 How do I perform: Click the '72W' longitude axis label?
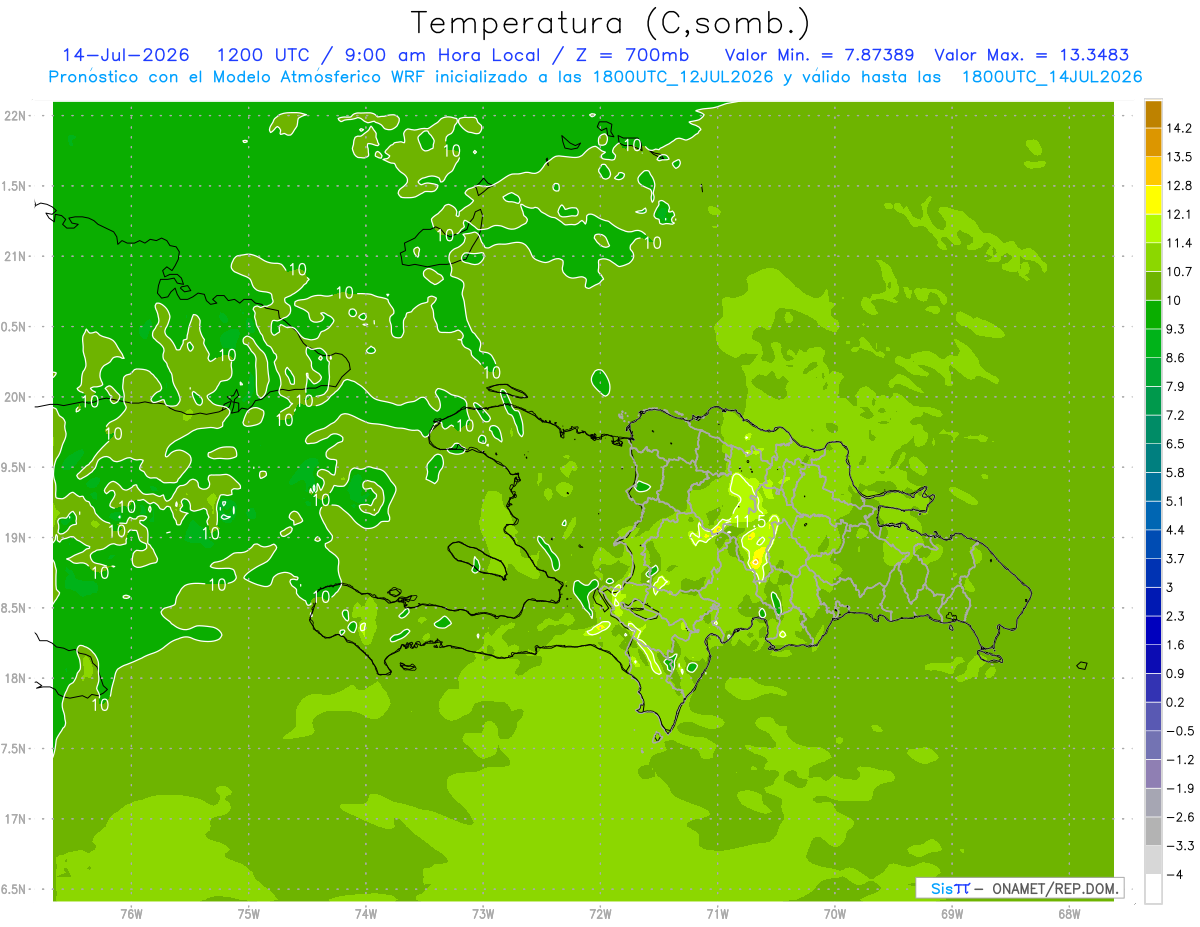click(x=600, y=913)
